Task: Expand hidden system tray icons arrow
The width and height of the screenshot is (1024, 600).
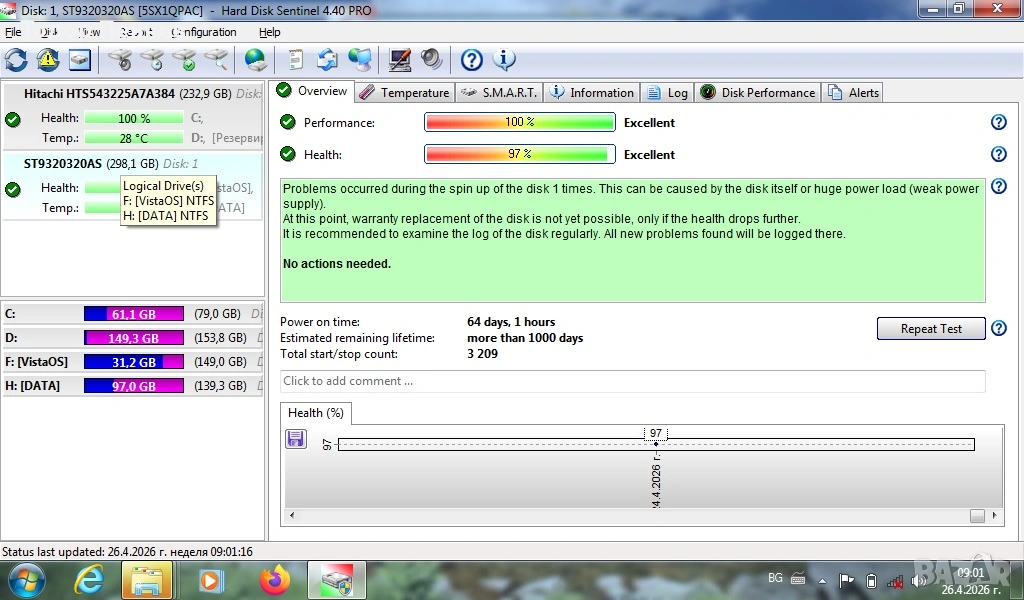Action: click(x=823, y=579)
